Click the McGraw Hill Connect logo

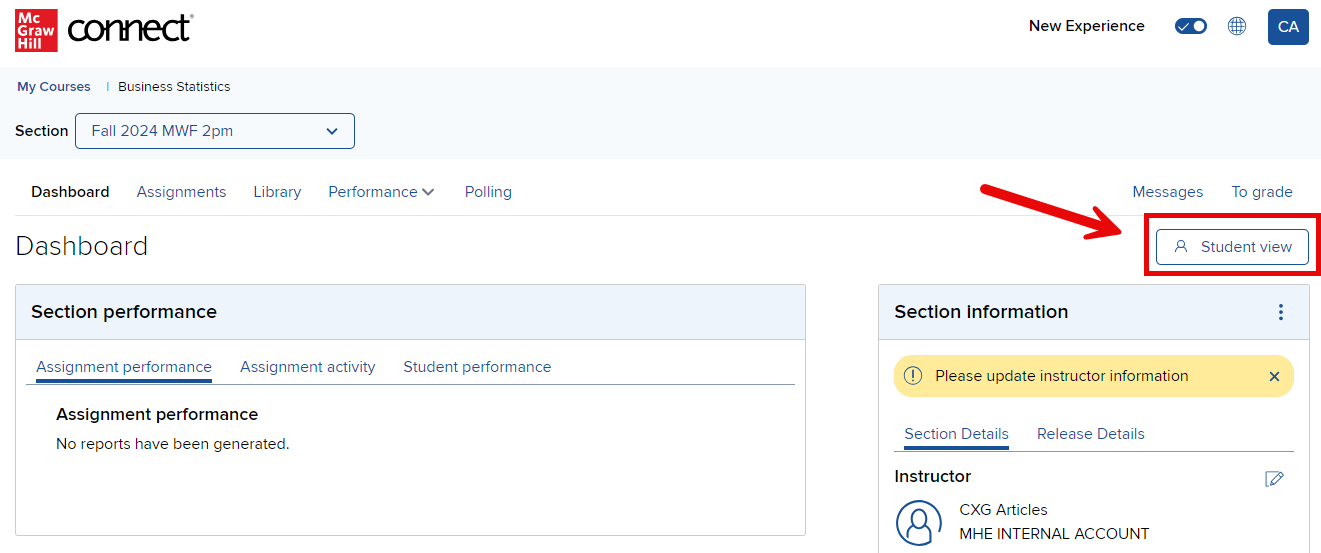click(x=103, y=29)
